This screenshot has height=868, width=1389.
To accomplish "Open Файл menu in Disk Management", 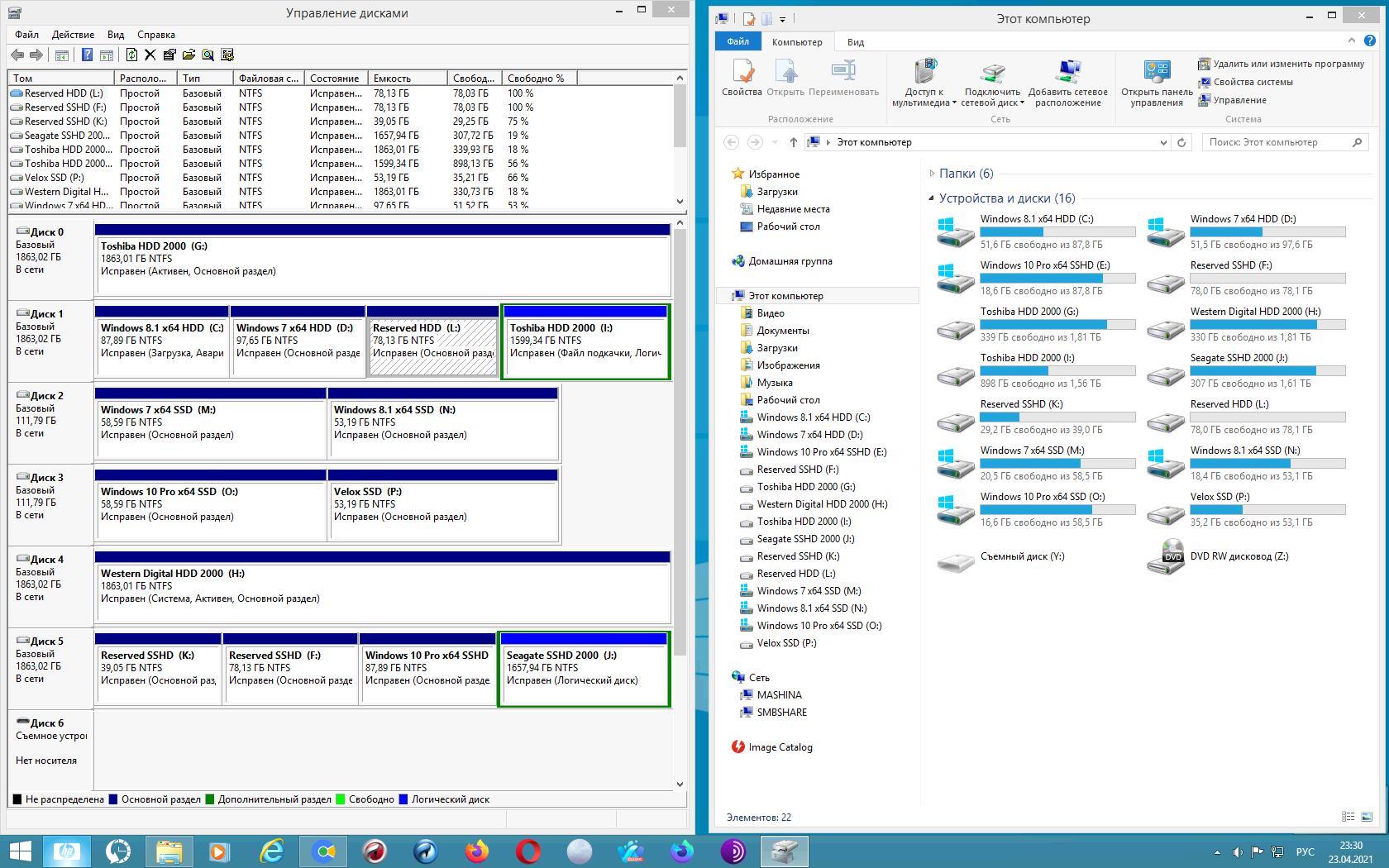I will tap(26, 35).
